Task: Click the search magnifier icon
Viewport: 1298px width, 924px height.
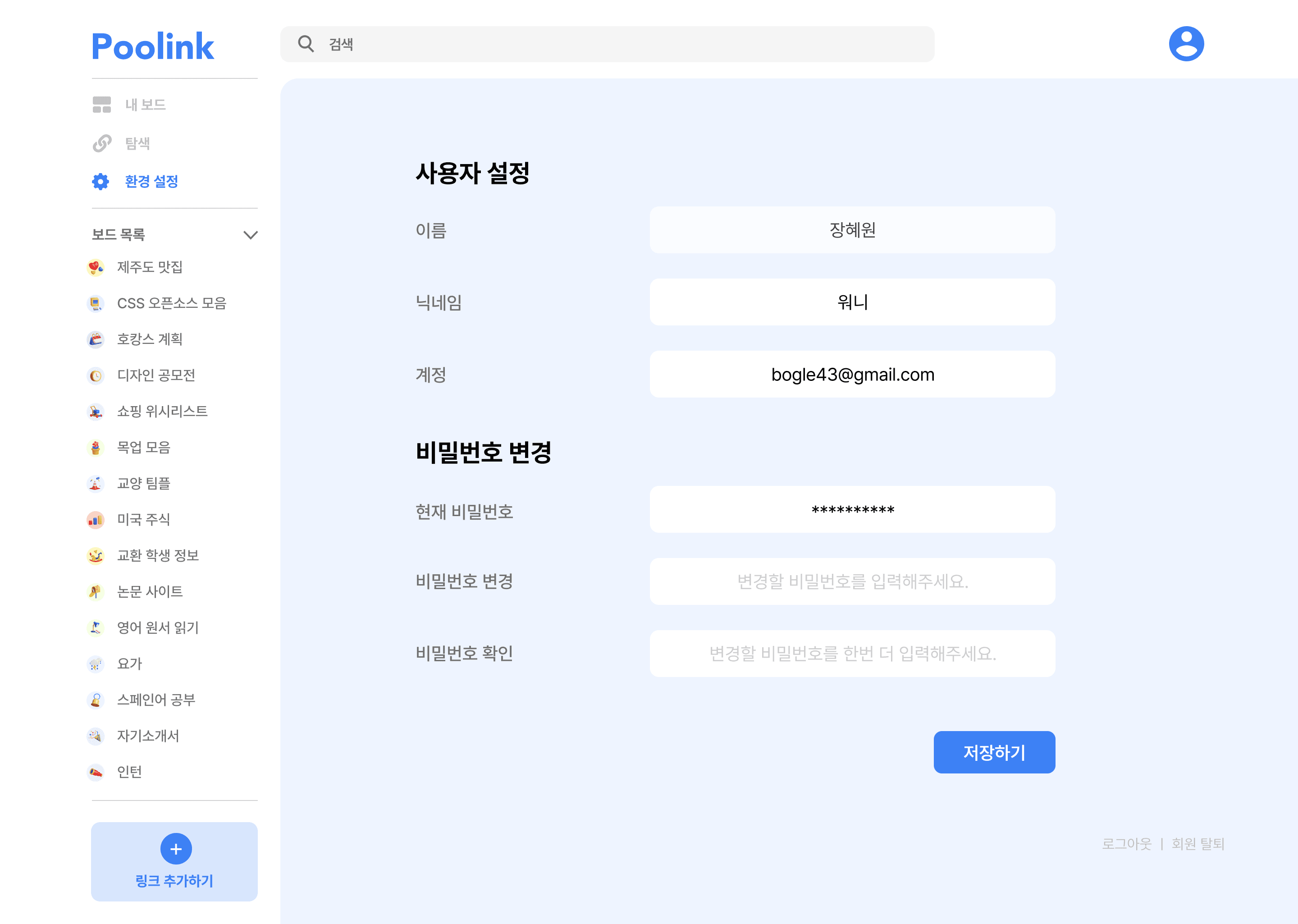Action: [x=306, y=44]
